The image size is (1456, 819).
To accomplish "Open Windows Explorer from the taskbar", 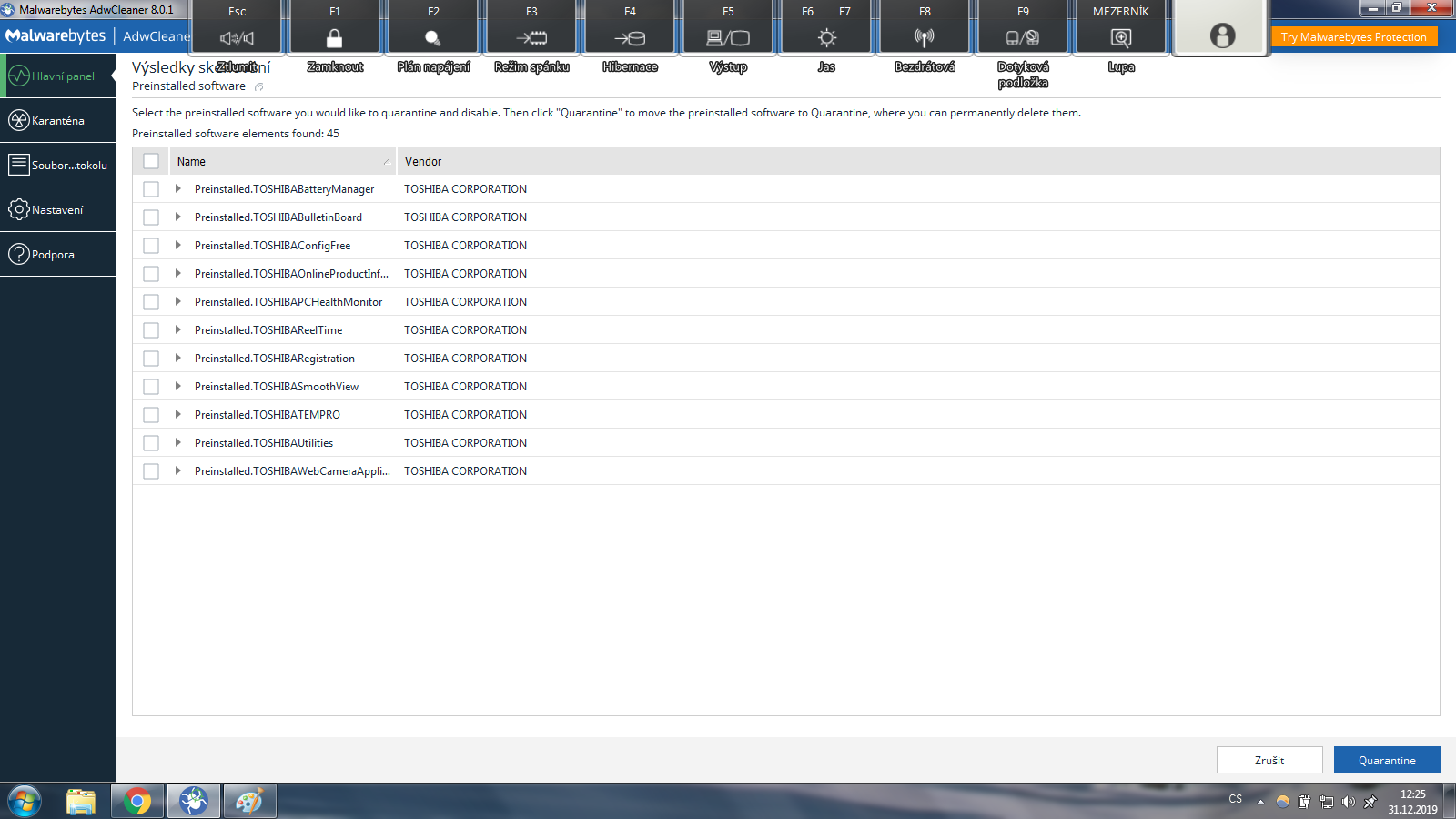I will pos(81,802).
